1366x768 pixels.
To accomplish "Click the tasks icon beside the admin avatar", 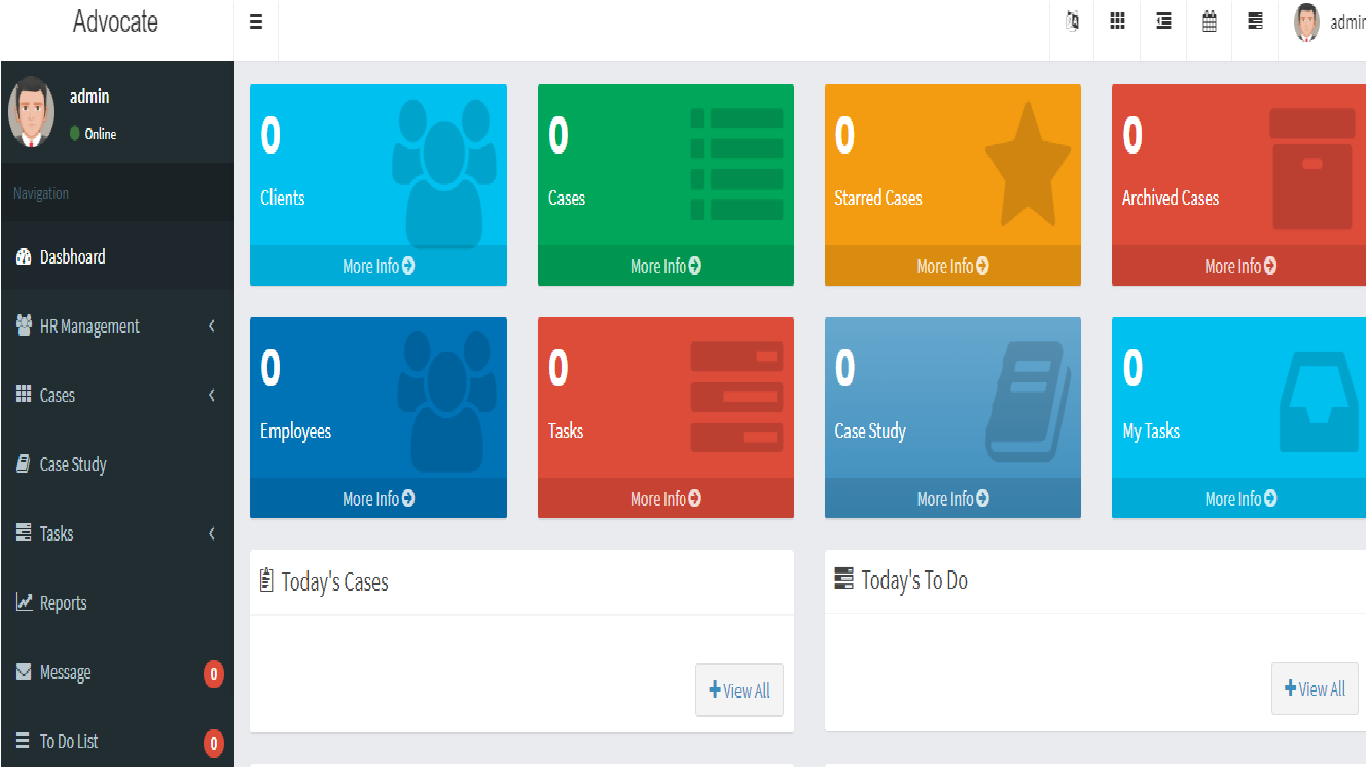I will 1255,22.
